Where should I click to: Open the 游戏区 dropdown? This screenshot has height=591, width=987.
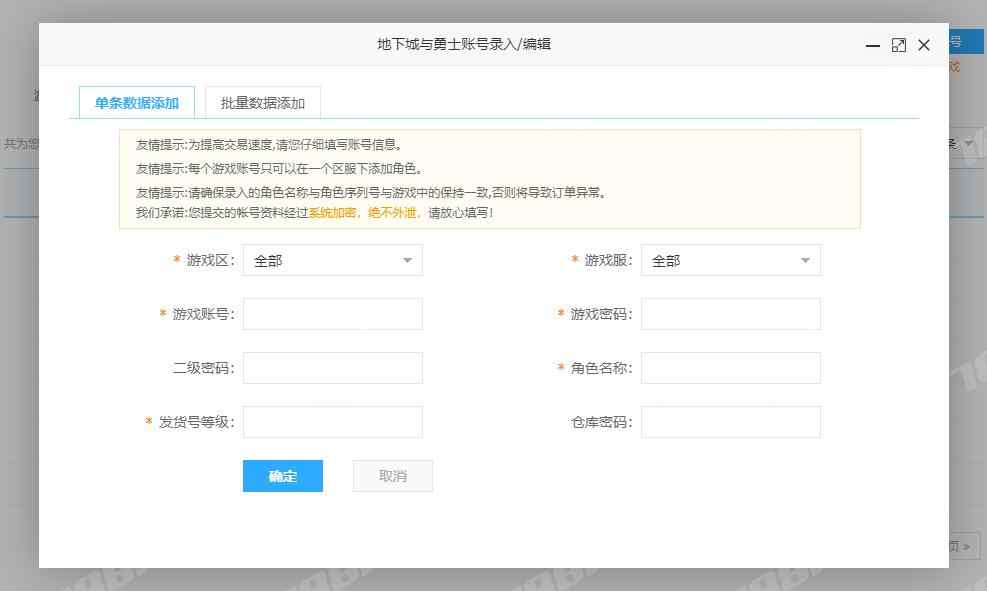coord(332,260)
